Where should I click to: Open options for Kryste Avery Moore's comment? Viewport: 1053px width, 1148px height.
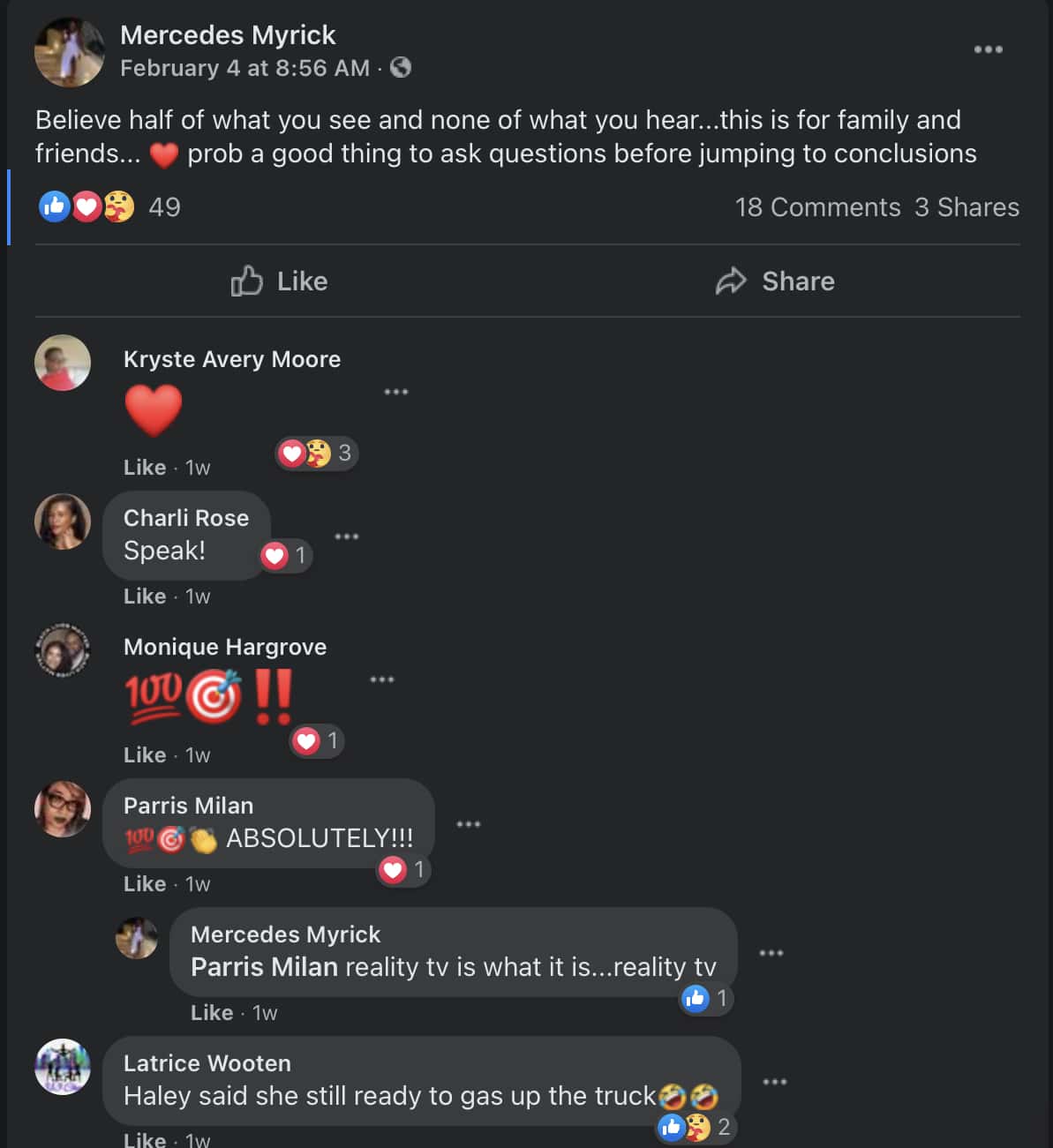point(396,392)
